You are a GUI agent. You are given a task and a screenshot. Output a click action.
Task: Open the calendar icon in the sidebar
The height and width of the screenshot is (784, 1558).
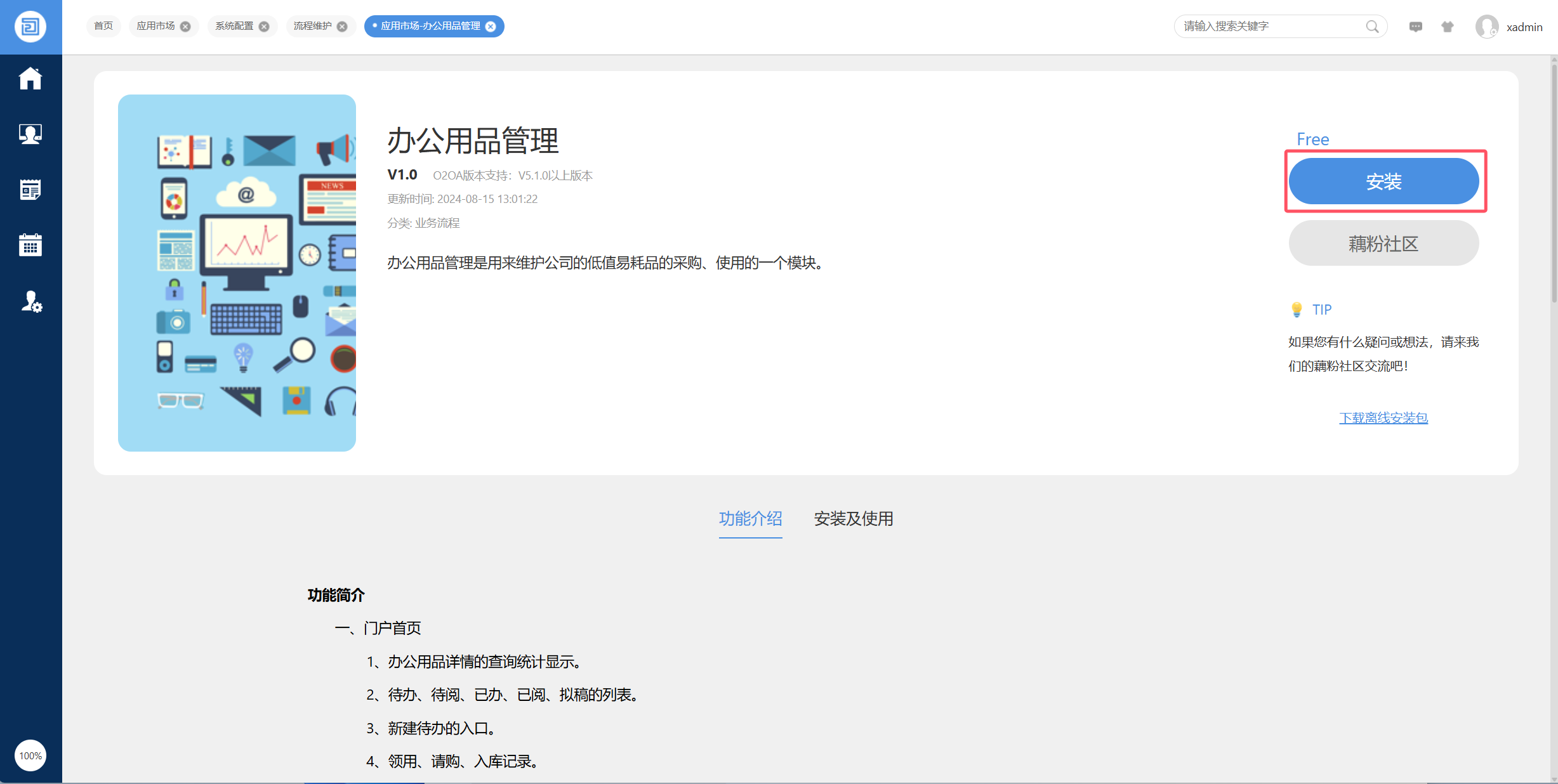coord(30,245)
